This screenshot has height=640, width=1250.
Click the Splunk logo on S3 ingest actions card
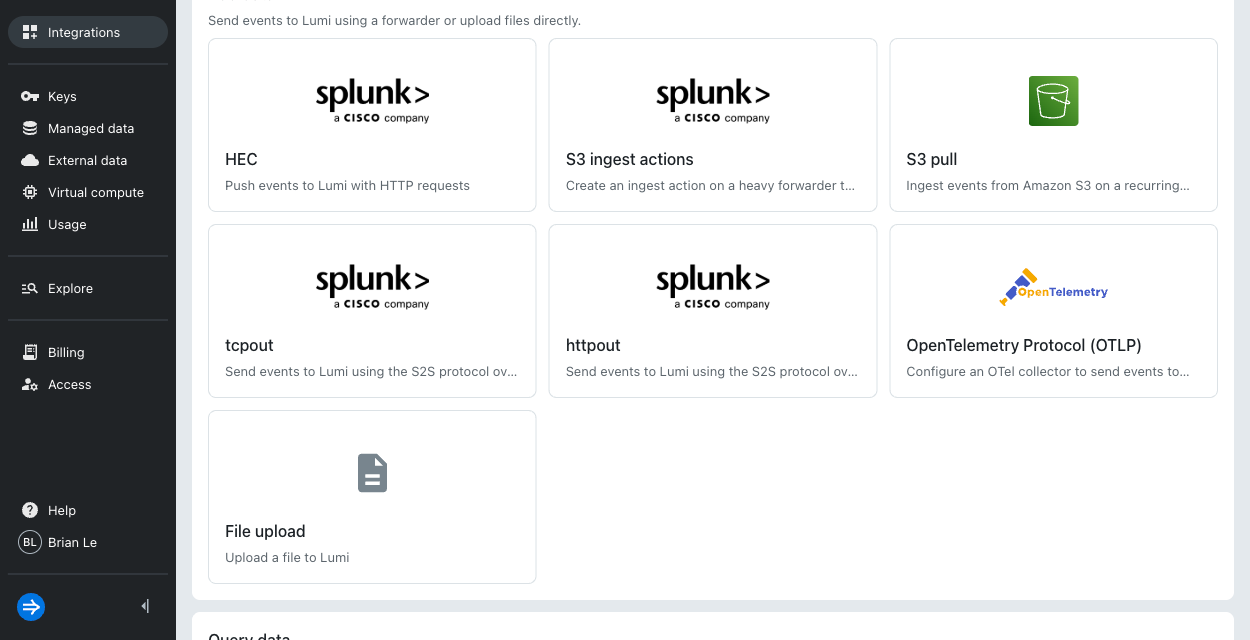coord(713,101)
